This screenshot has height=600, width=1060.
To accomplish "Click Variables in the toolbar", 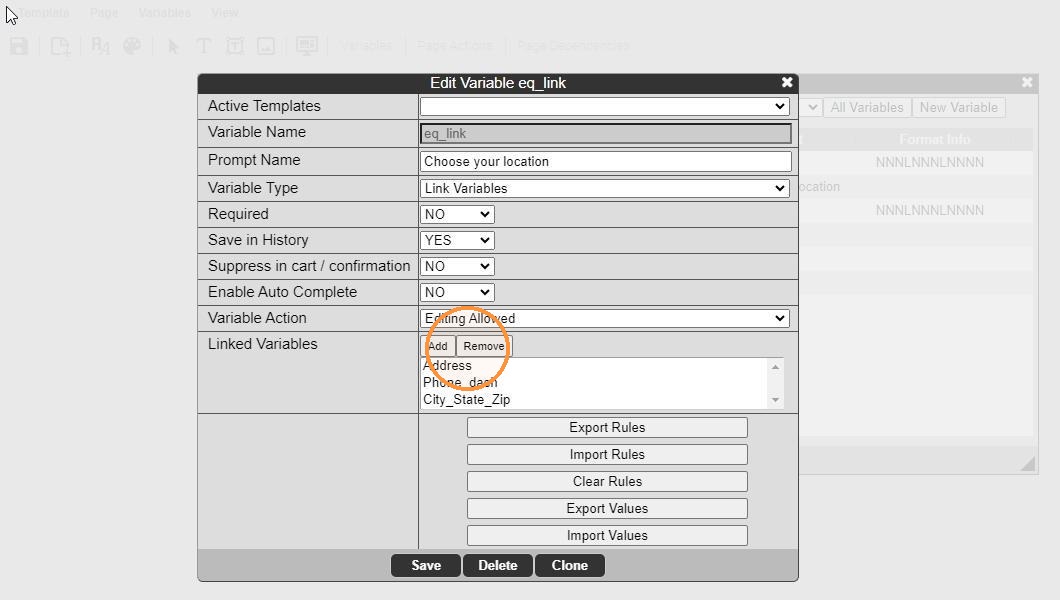I will [x=366, y=45].
